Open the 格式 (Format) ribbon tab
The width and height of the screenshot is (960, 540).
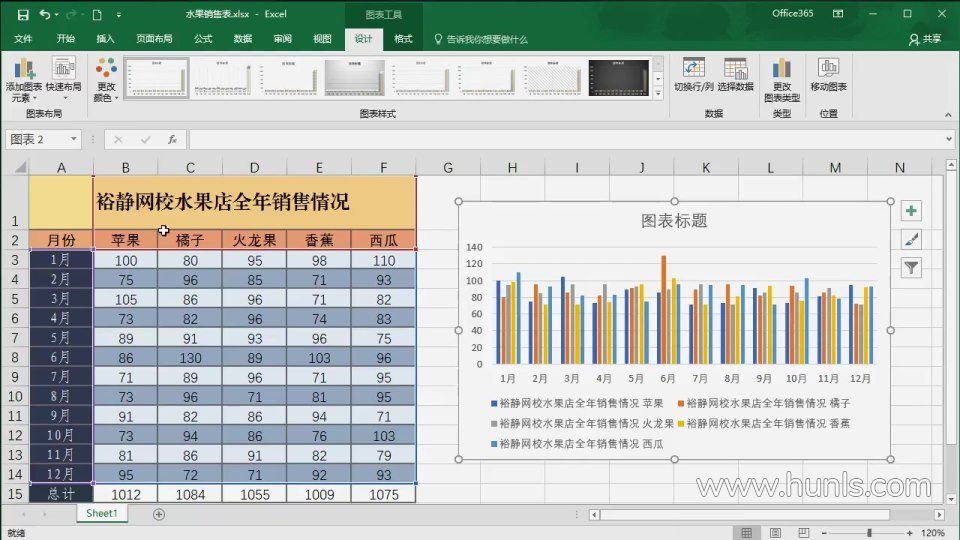[403, 39]
